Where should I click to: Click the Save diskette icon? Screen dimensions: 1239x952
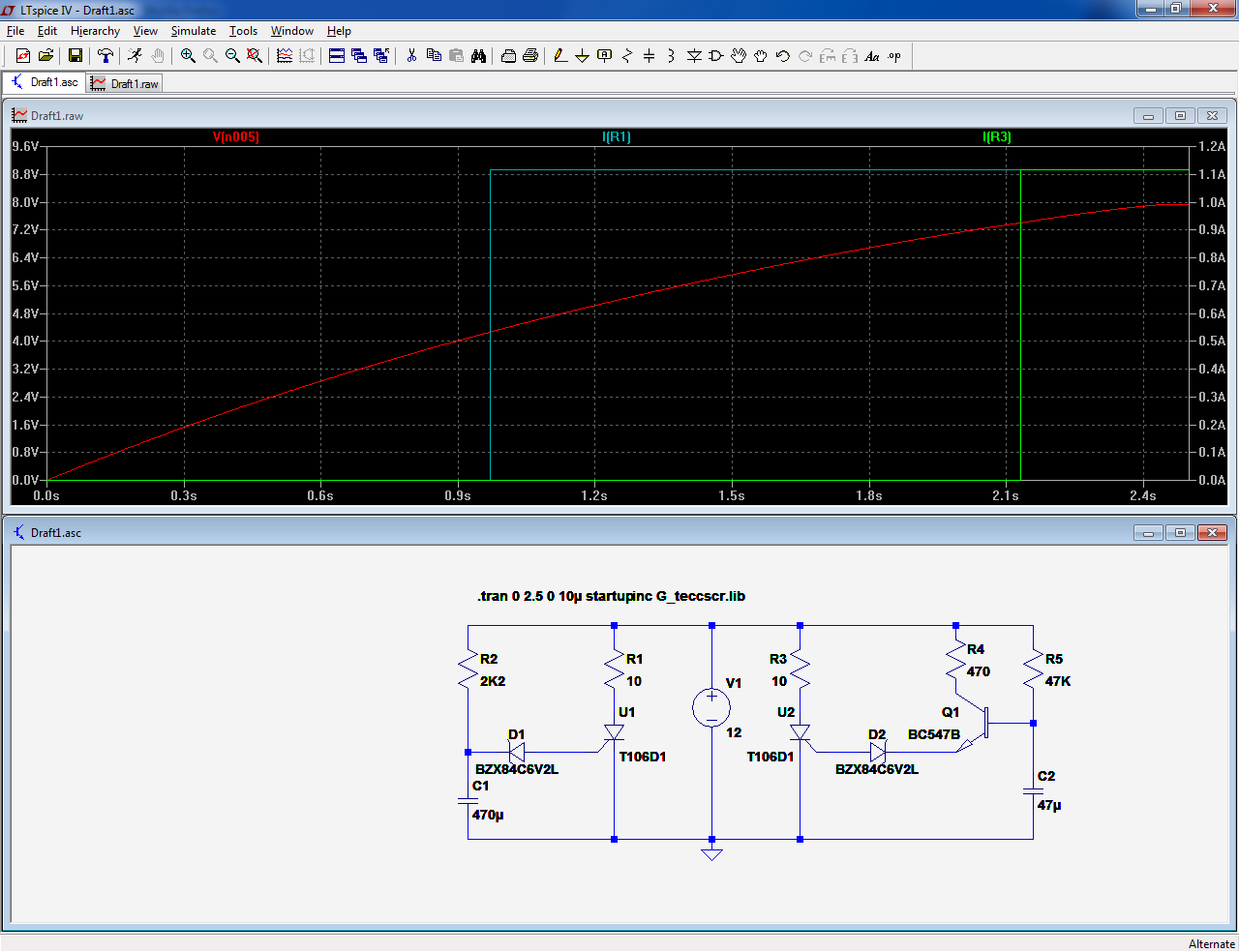pyautogui.click(x=76, y=56)
